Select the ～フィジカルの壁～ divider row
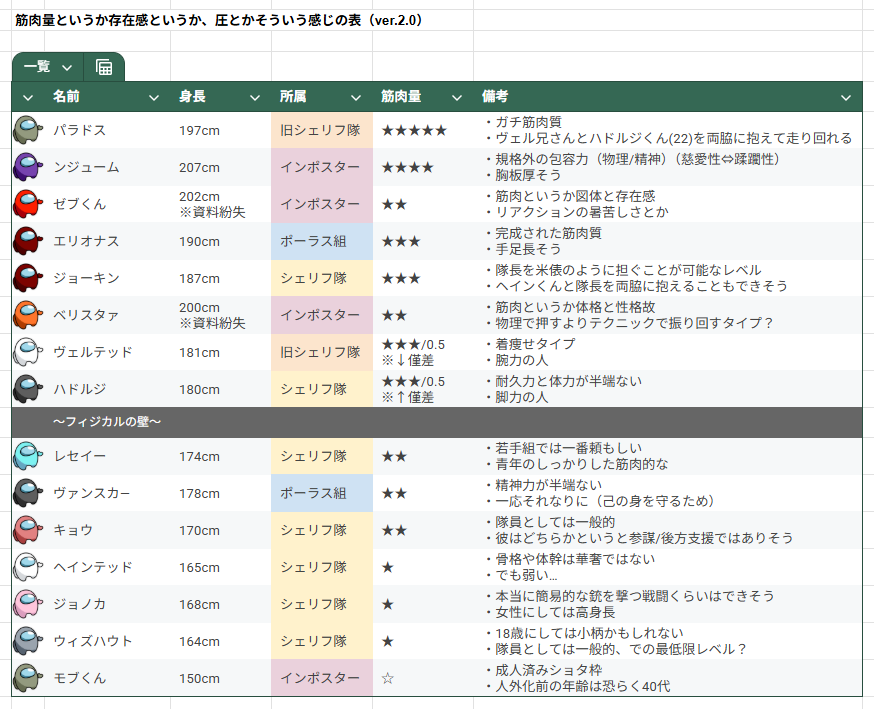This screenshot has width=874, height=709. (436, 422)
